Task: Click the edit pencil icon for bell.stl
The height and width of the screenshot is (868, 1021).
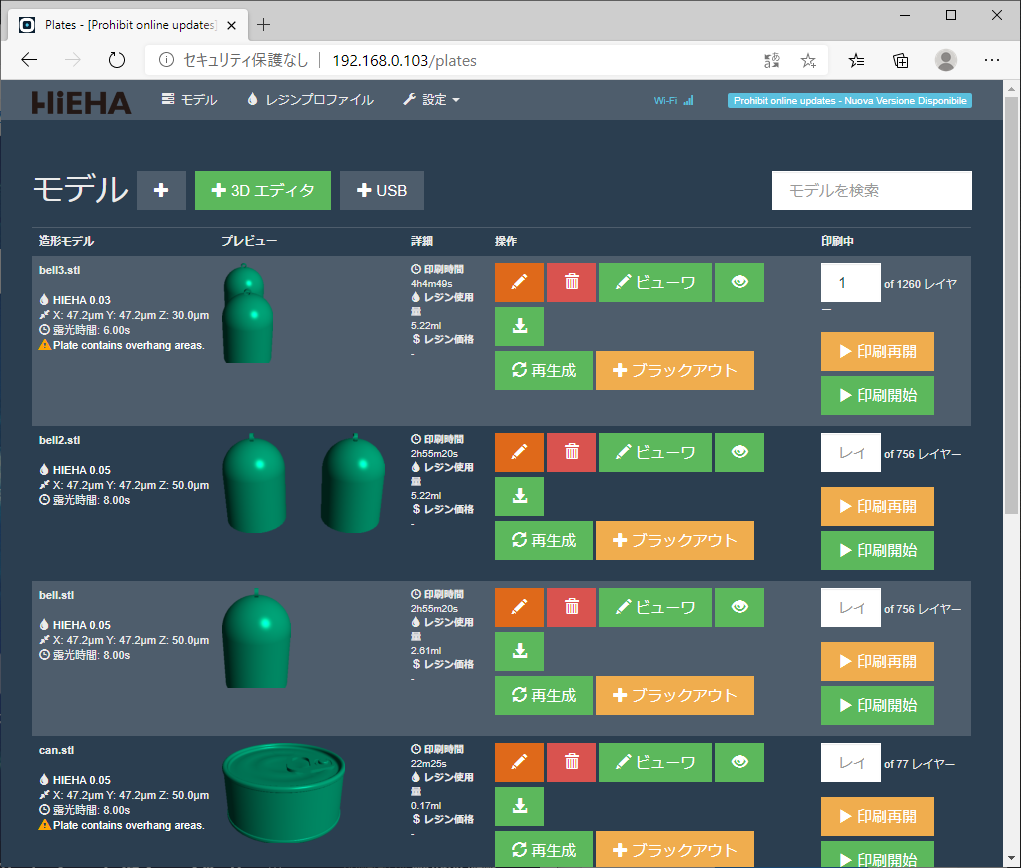Action: [519, 607]
